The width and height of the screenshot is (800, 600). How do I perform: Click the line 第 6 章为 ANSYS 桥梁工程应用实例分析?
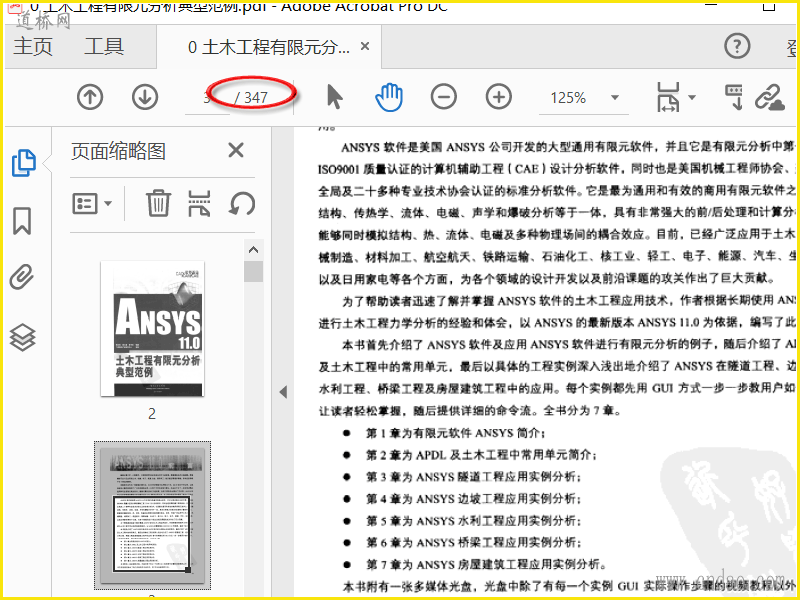tap(473, 542)
